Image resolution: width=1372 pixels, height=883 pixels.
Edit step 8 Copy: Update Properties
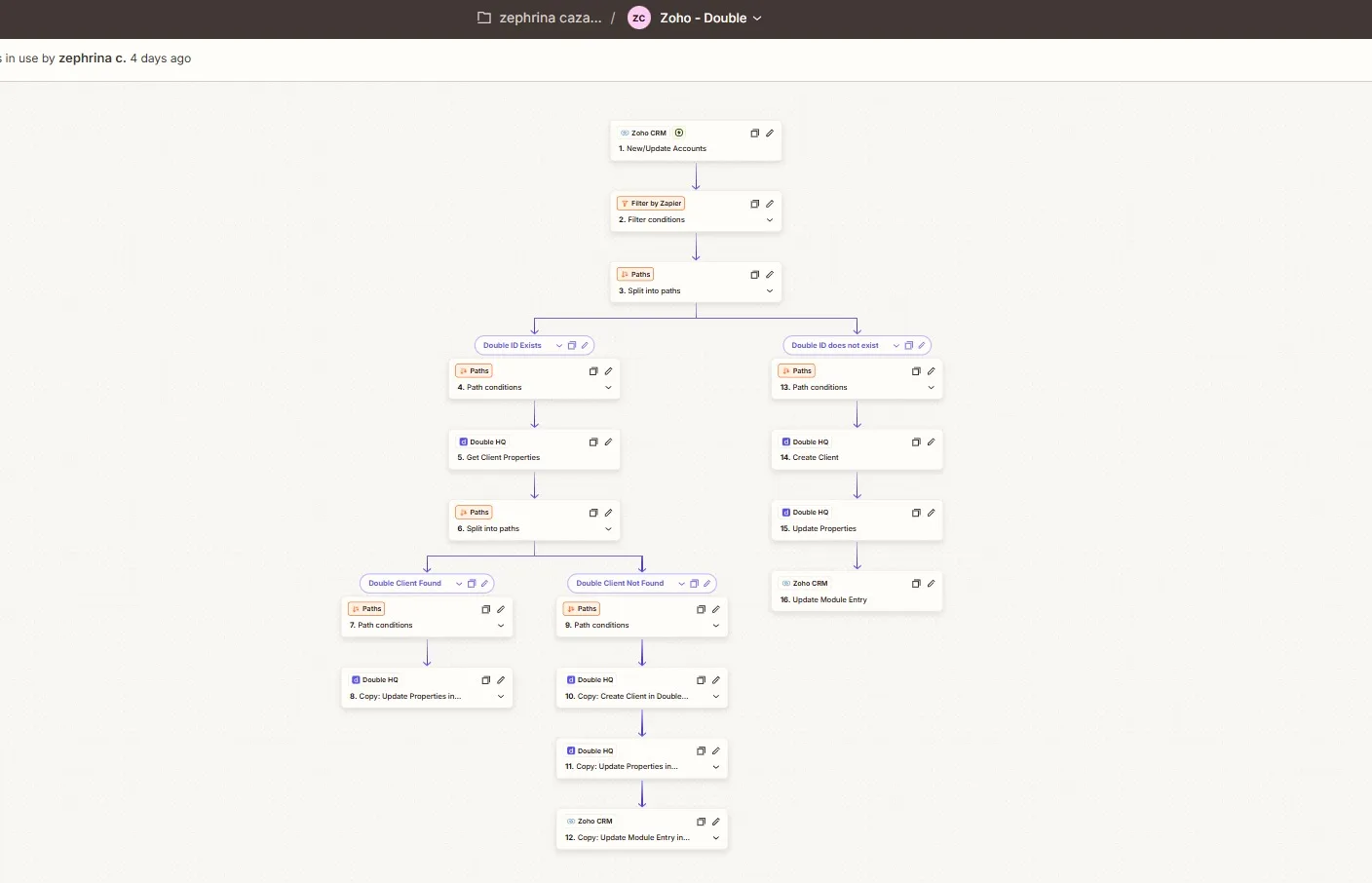[x=501, y=680]
